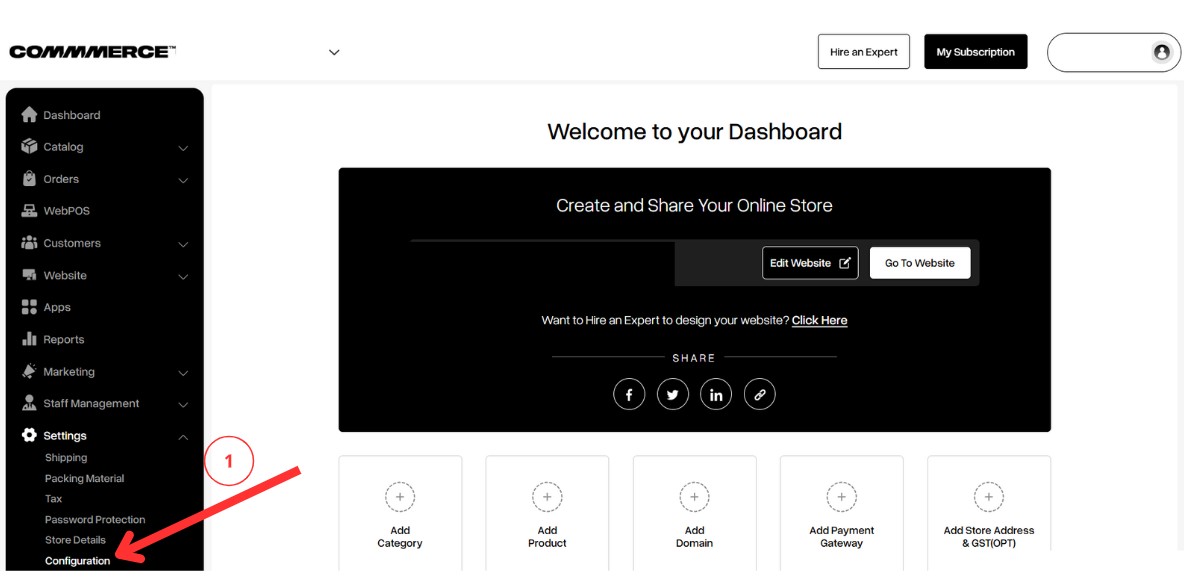The width and height of the screenshot is (1184, 584).
Task: Click the Customers people icon
Action: point(29,243)
